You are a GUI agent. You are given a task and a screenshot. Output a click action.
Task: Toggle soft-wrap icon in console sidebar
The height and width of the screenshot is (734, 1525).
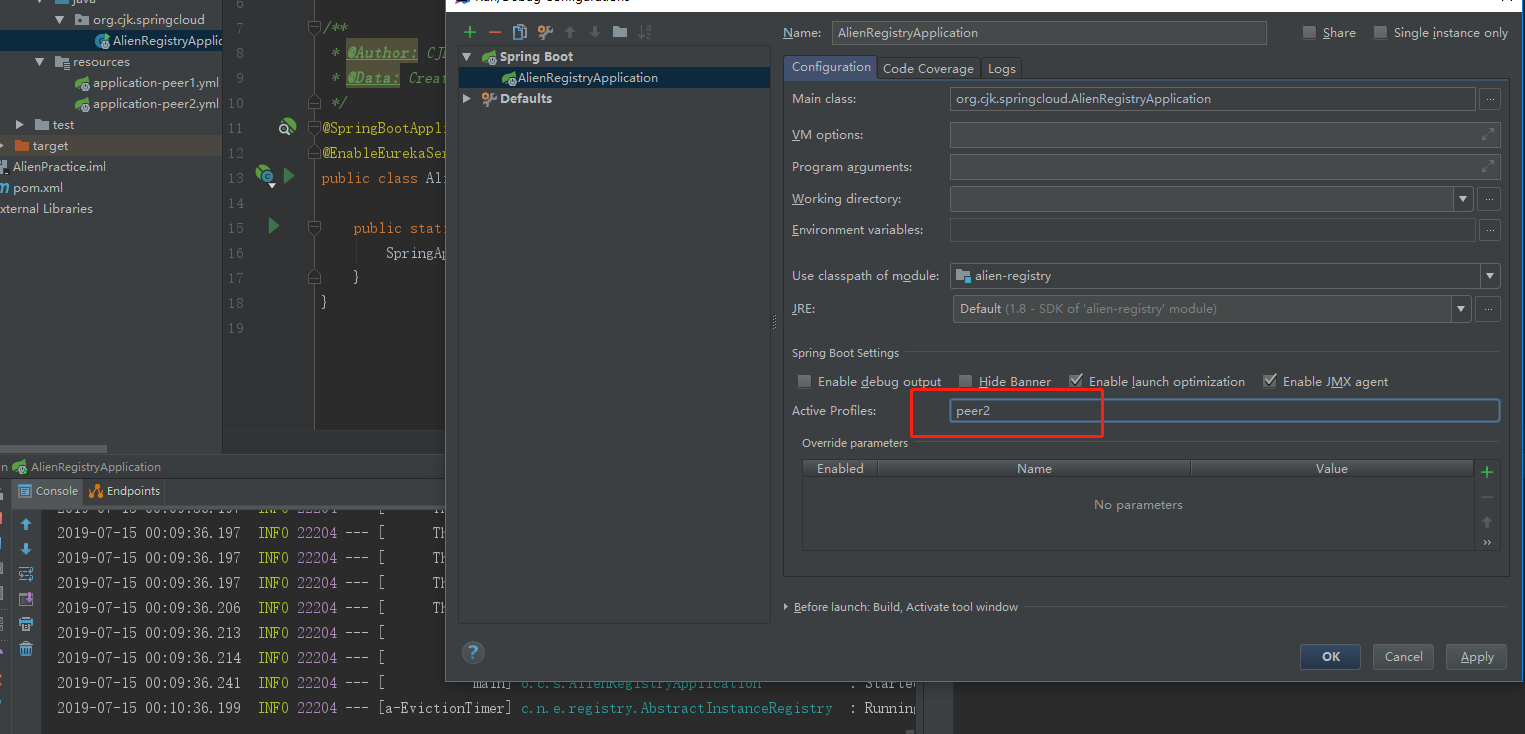coord(26,574)
